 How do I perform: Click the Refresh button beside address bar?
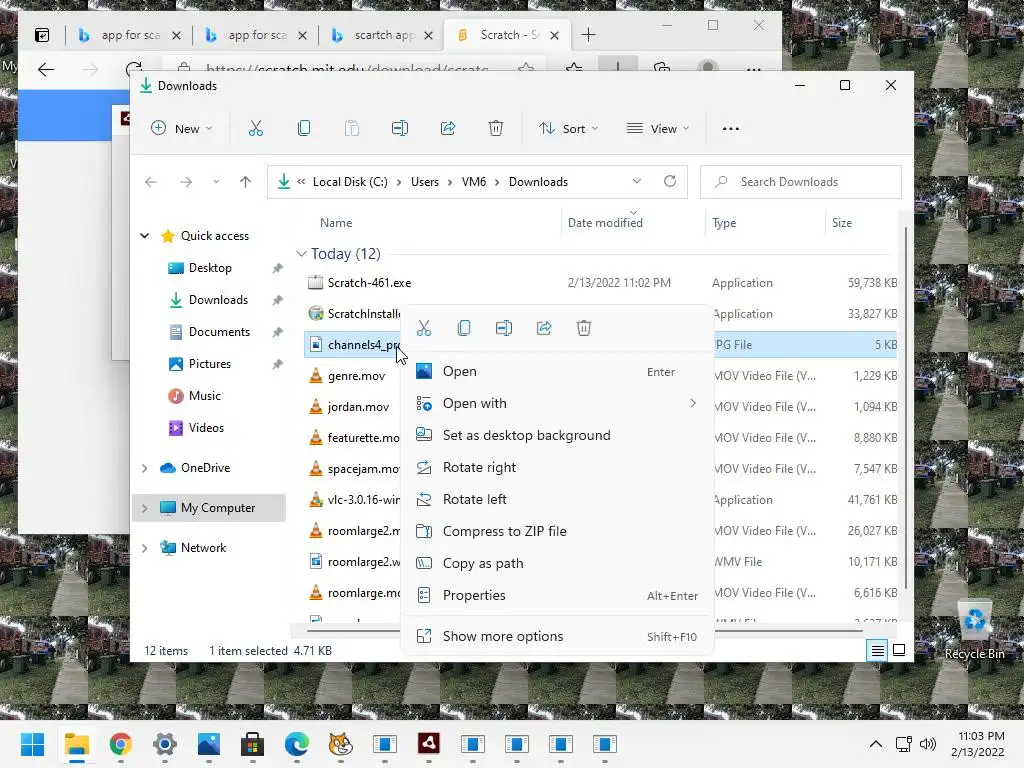point(669,182)
